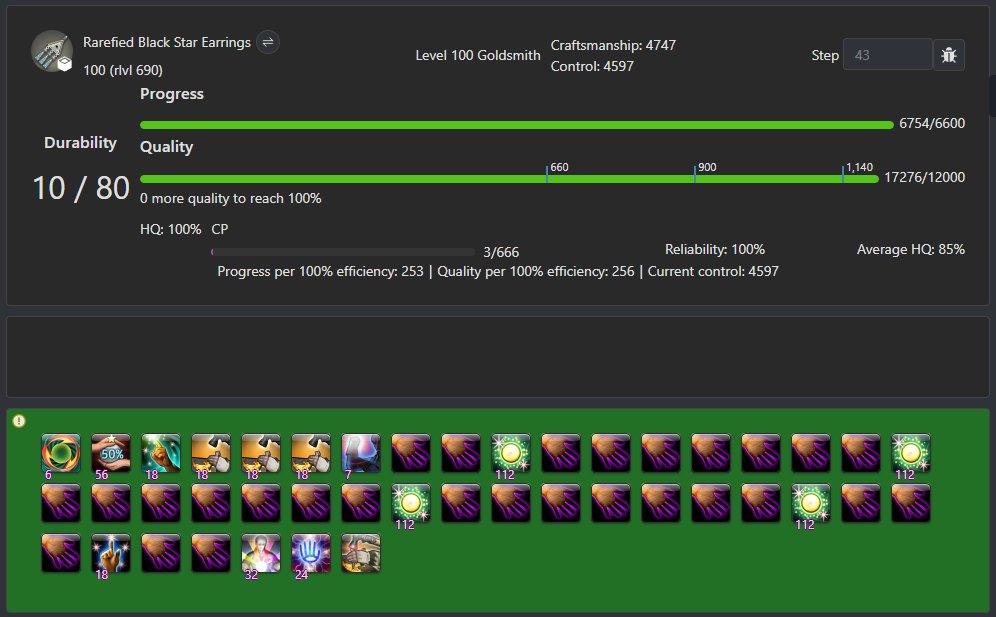Click the 'Average HQ: 85%' text
This screenshot has width=996, height=617.
pyautogui.click(x=911, y=249)
